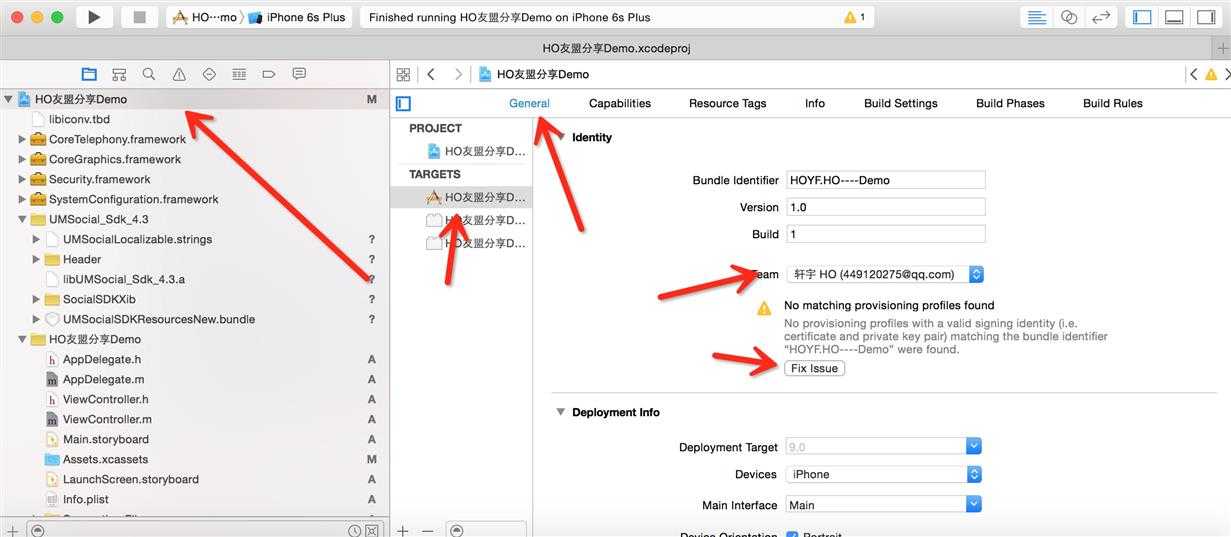Go back in editor history
This screenshot has height=537, width=1231.
[x=431, y=74]
